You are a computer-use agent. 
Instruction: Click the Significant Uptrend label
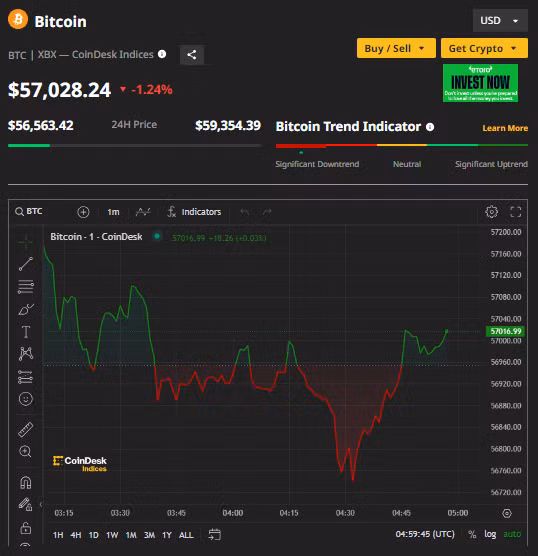point(491,164)
